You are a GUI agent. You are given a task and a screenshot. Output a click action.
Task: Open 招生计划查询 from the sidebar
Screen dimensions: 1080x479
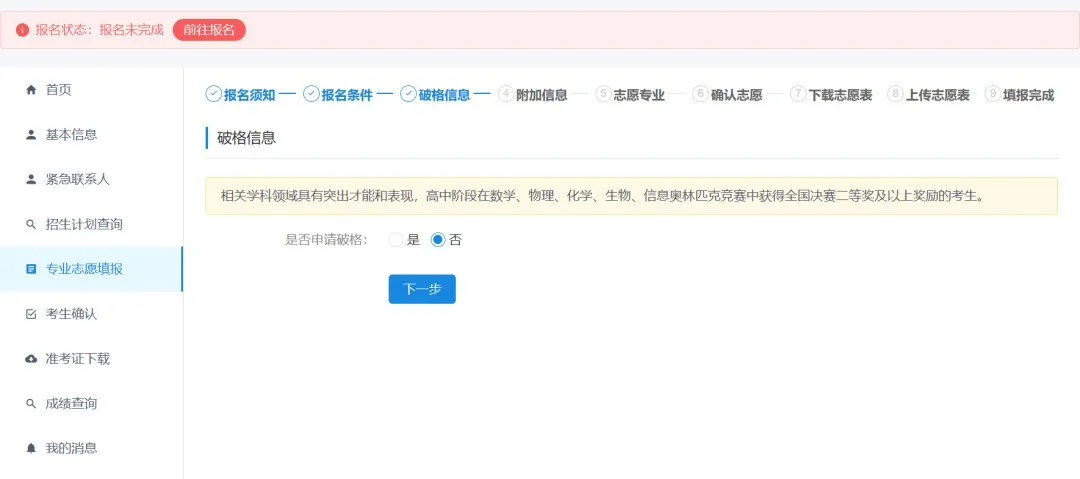[x=91, y=225]
